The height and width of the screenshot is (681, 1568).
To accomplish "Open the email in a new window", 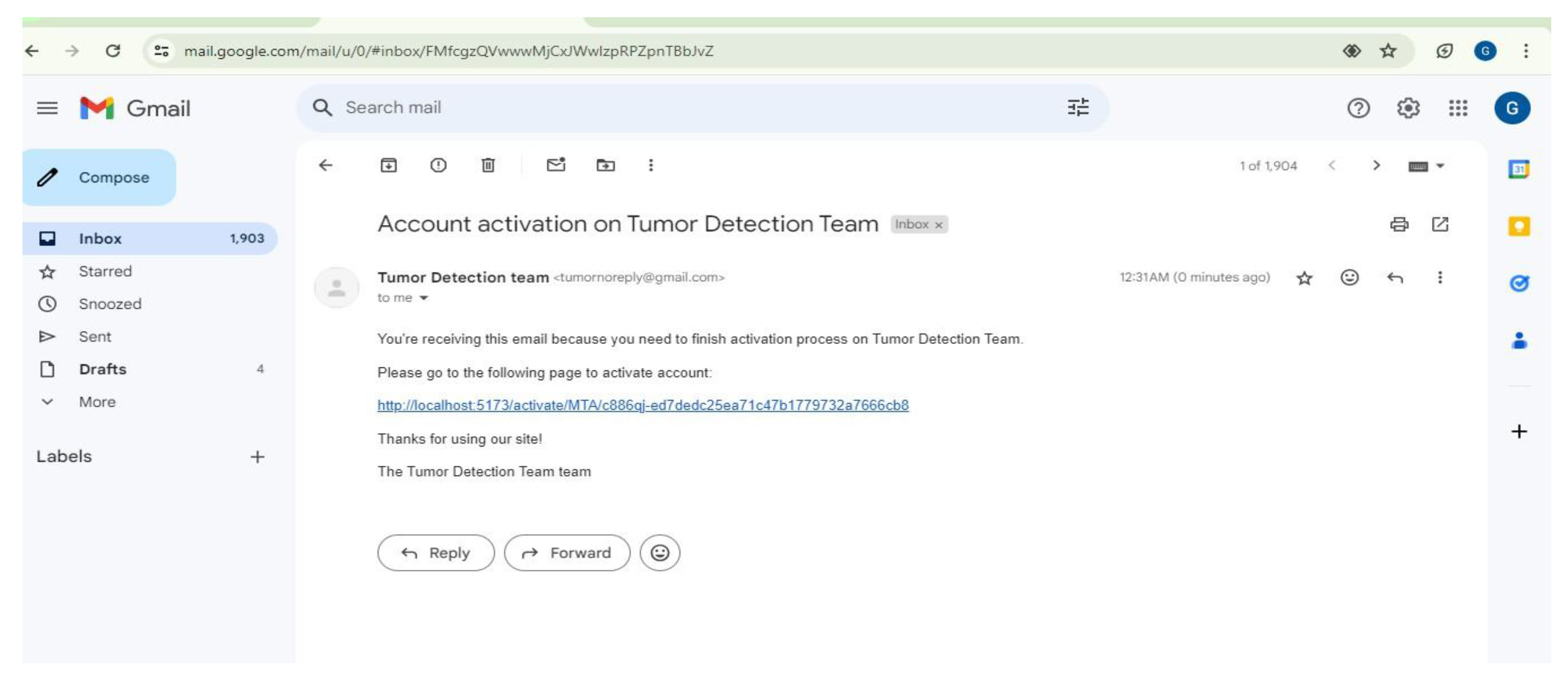I will coord(1440,224).
